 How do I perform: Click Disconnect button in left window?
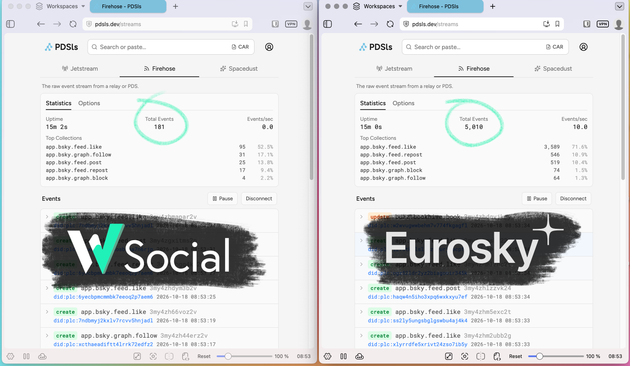point(259,198)
